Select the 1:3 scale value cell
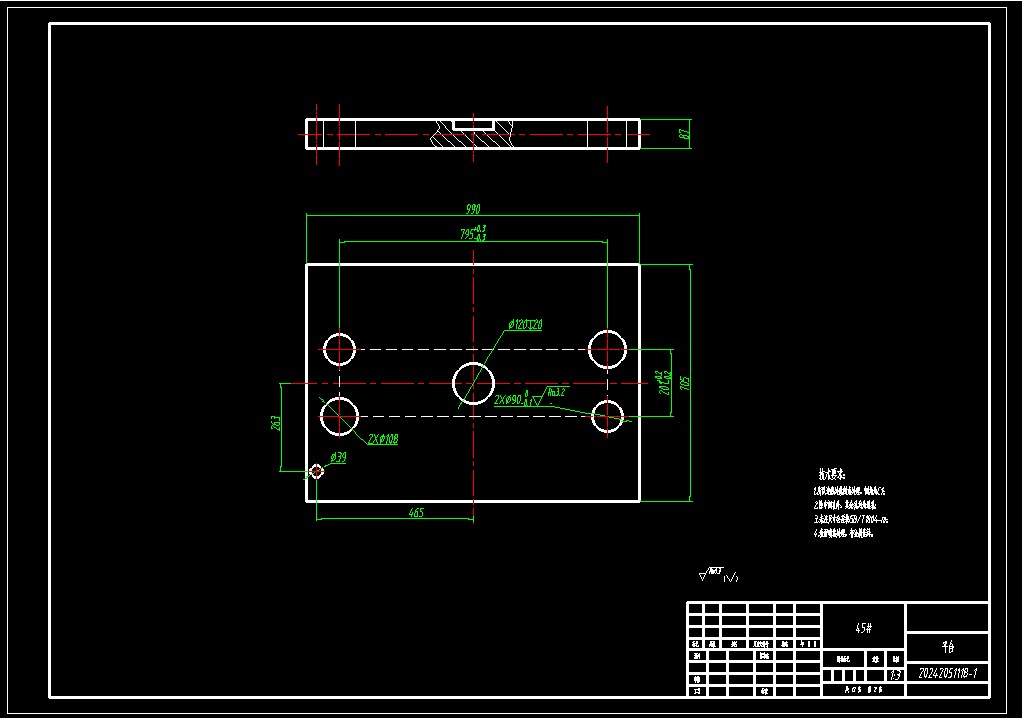The image size is (1022, 718). coord(896,676)
